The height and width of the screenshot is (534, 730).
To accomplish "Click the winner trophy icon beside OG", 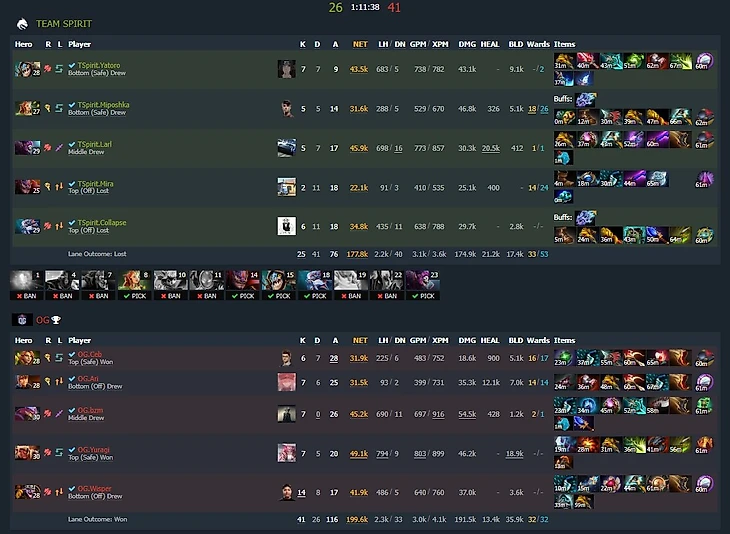I will [x=56, y=320].
